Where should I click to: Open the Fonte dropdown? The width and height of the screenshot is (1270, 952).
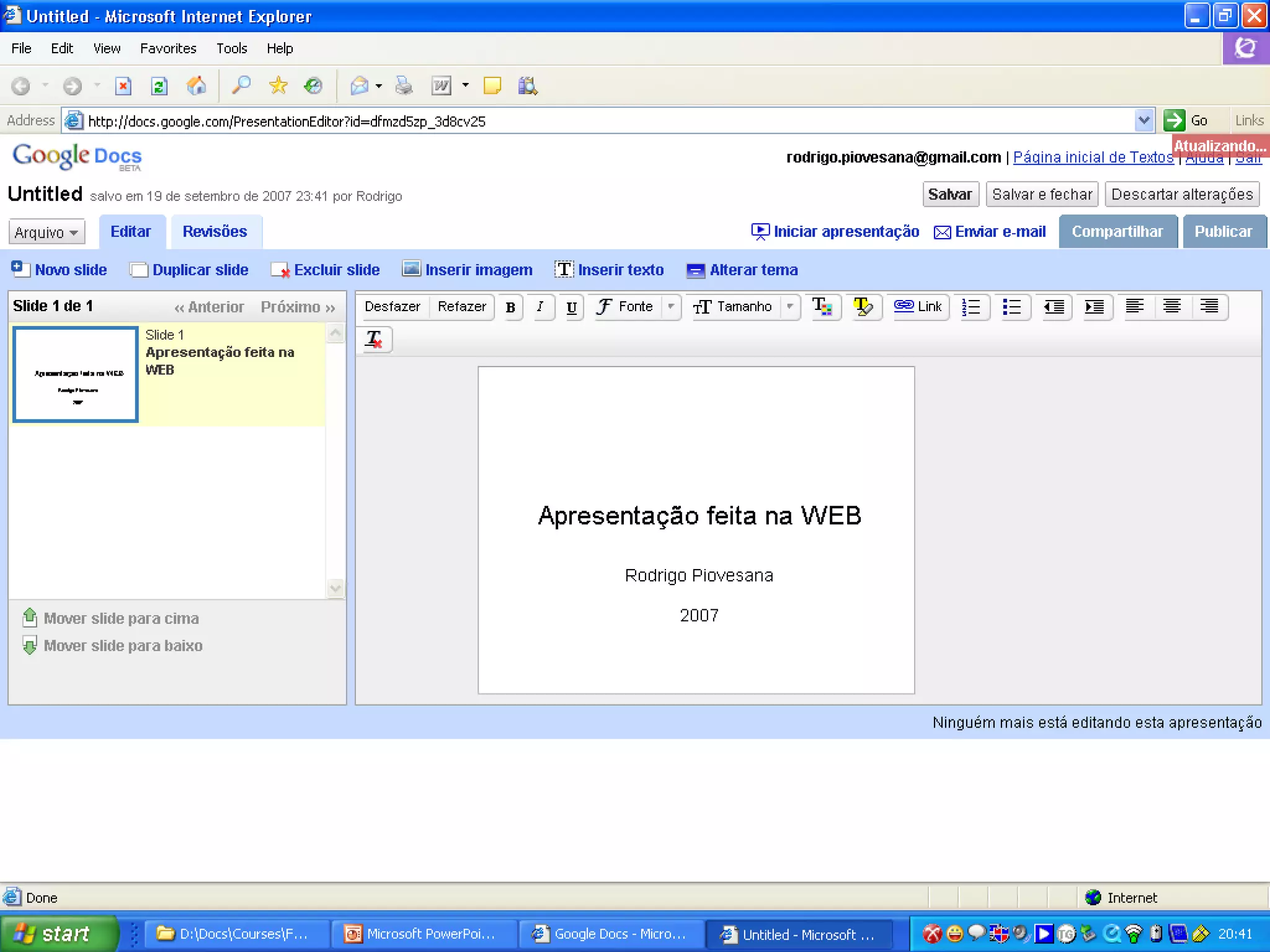pyautogui.click(x=636, y=307)
